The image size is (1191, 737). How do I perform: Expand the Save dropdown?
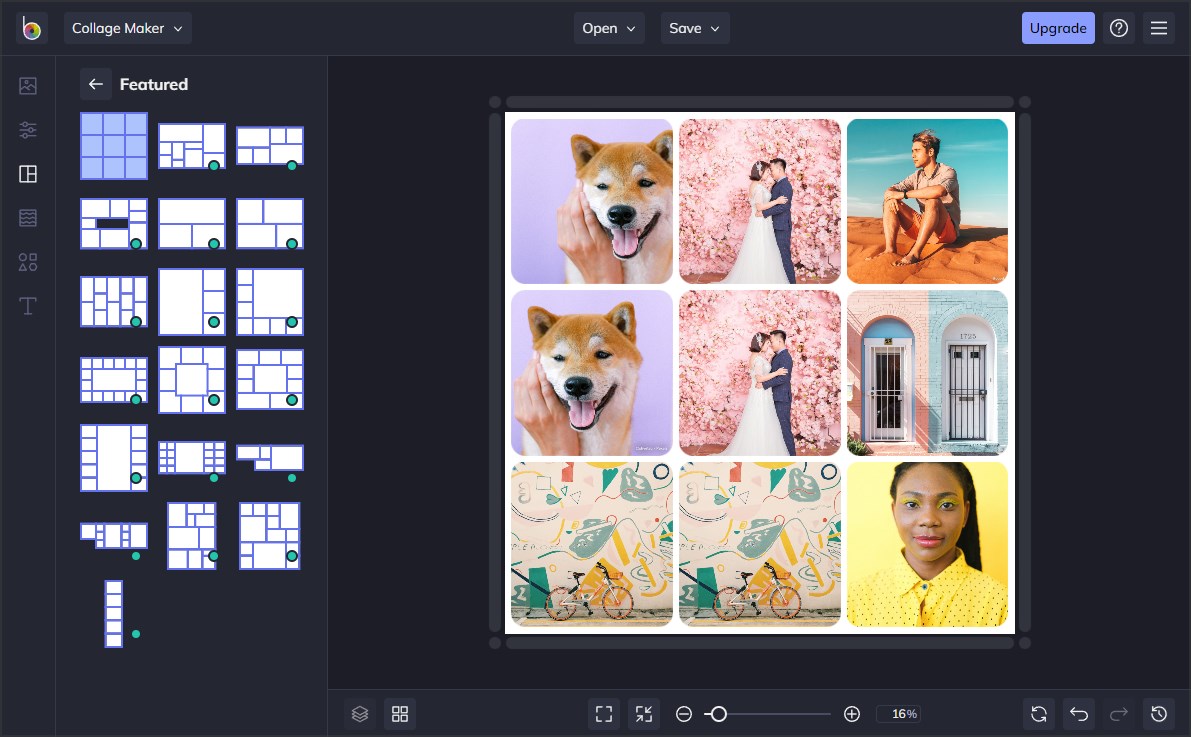[x=694, y=28]
